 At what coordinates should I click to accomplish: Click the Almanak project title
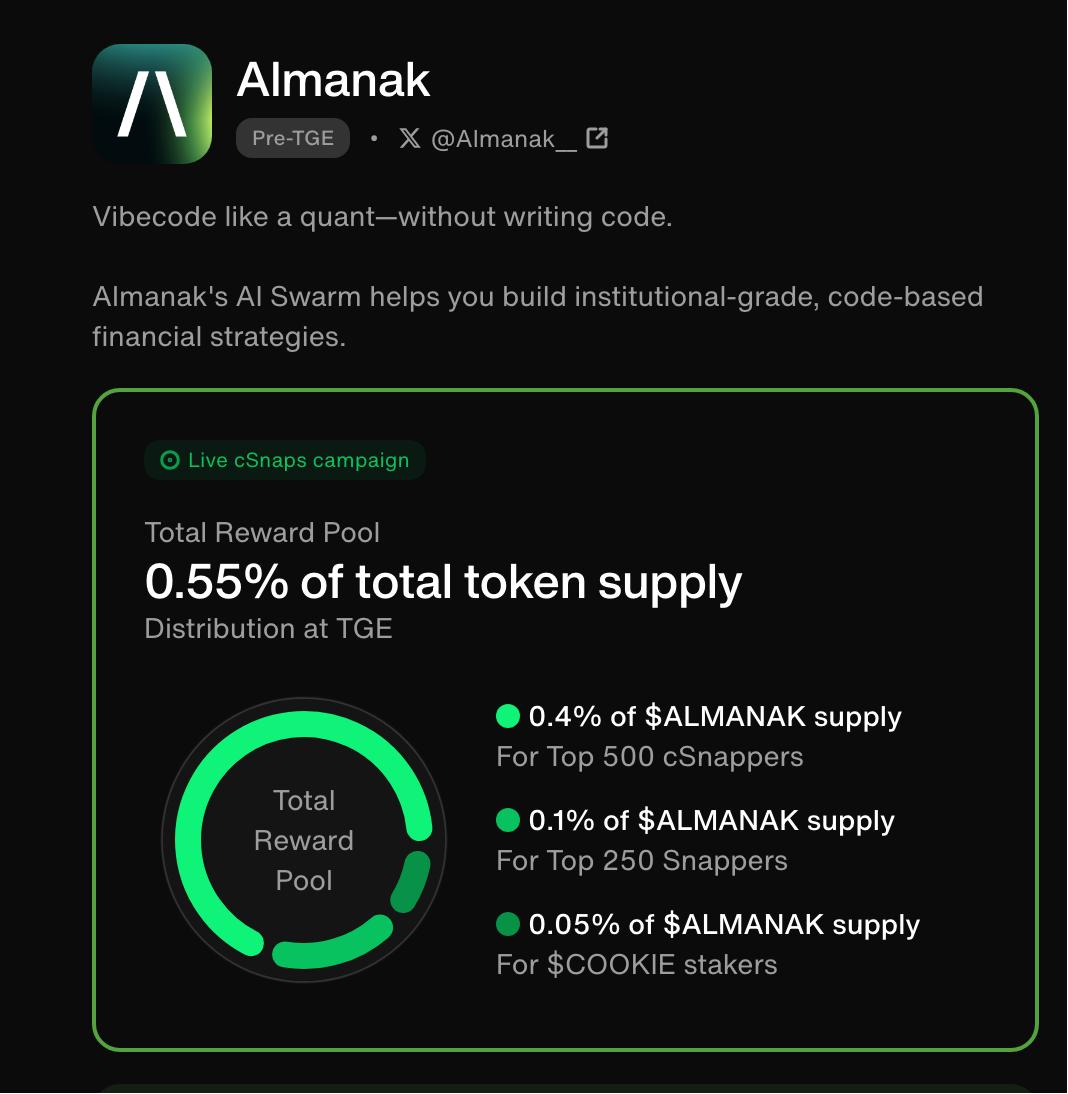click(333, 80)
